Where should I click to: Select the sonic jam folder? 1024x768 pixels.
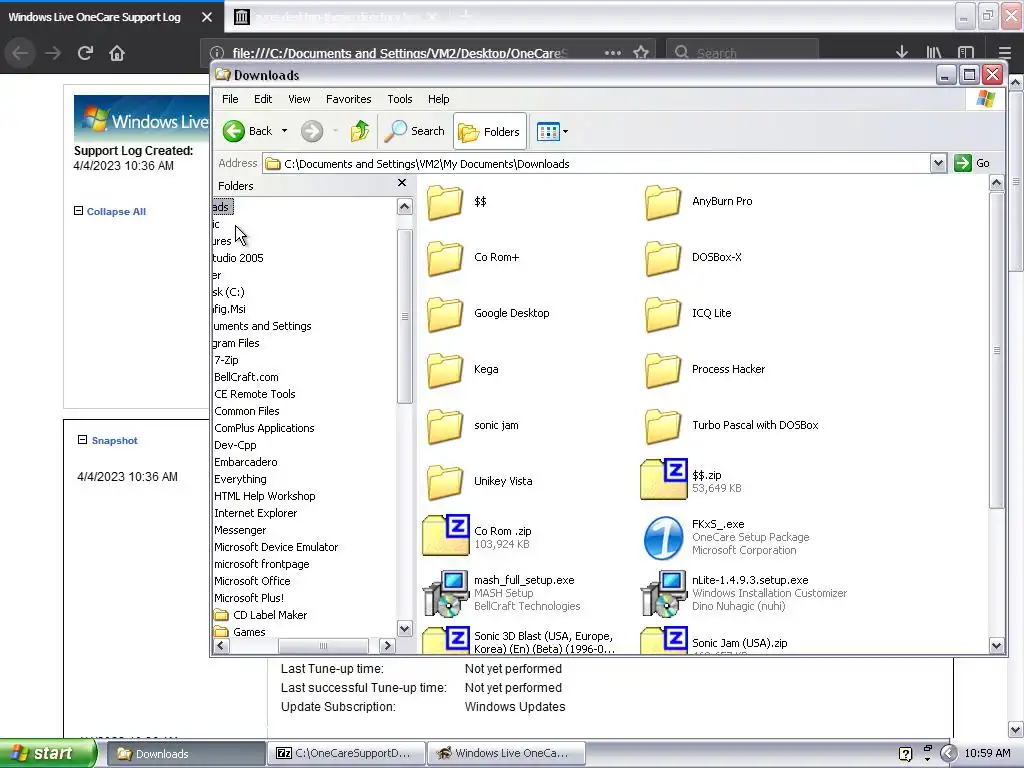pyautogui.click(x=473, y=425)
